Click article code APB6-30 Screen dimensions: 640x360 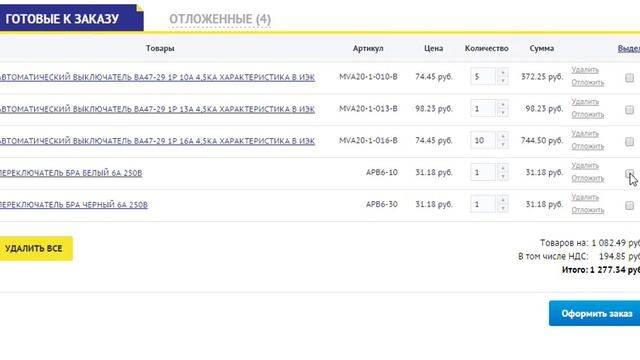coord(382,204)
